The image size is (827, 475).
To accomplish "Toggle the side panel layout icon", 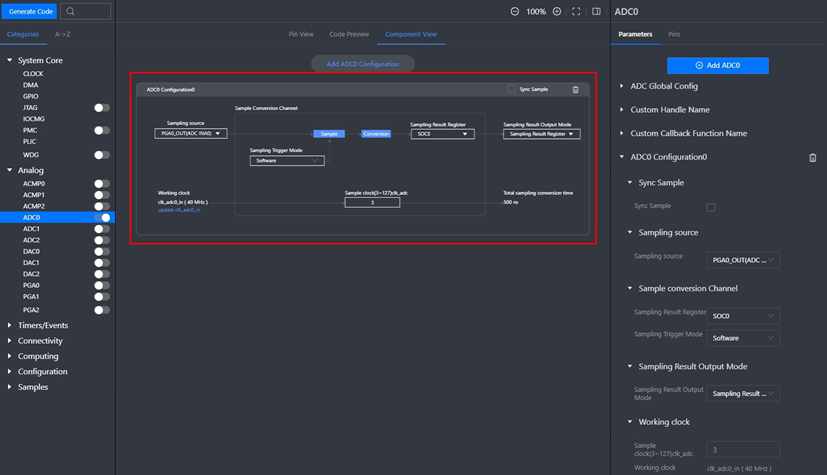I will (x=596, y=11).
